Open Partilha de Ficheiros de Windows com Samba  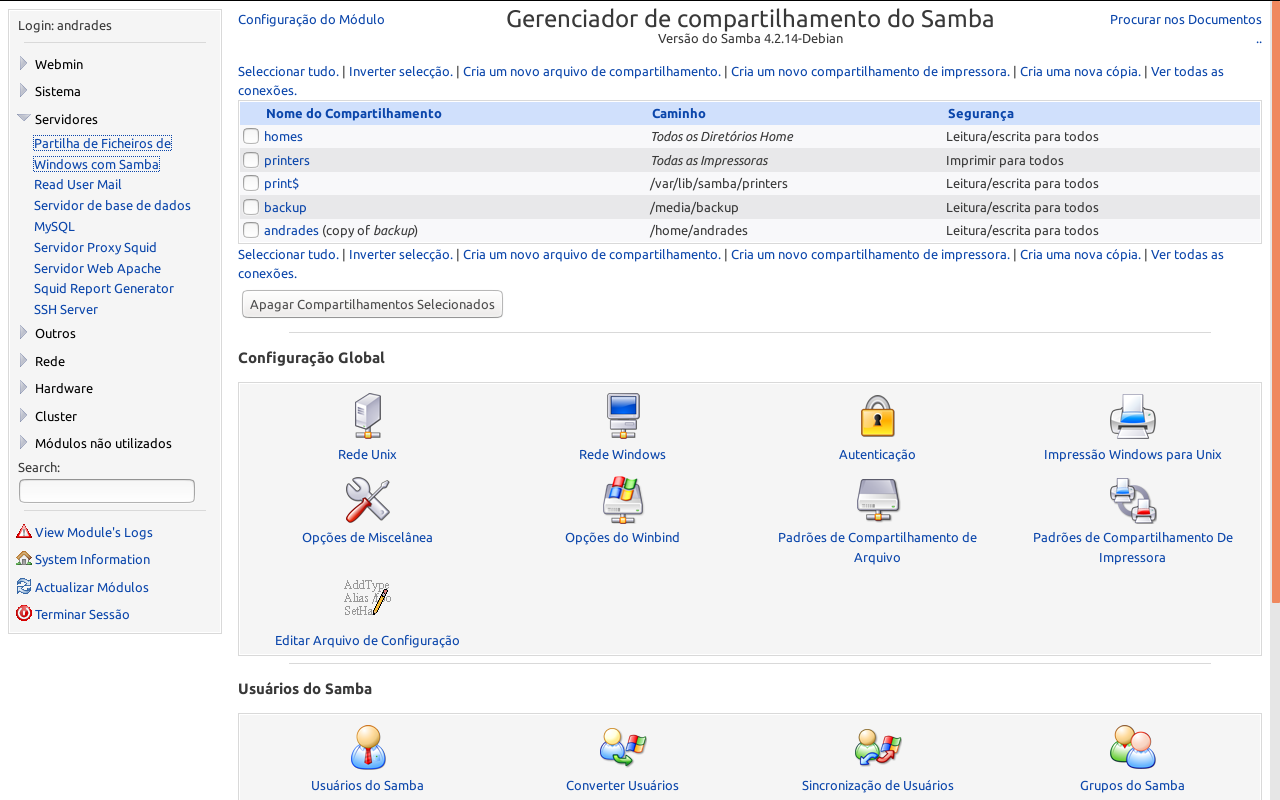[102, 154]
